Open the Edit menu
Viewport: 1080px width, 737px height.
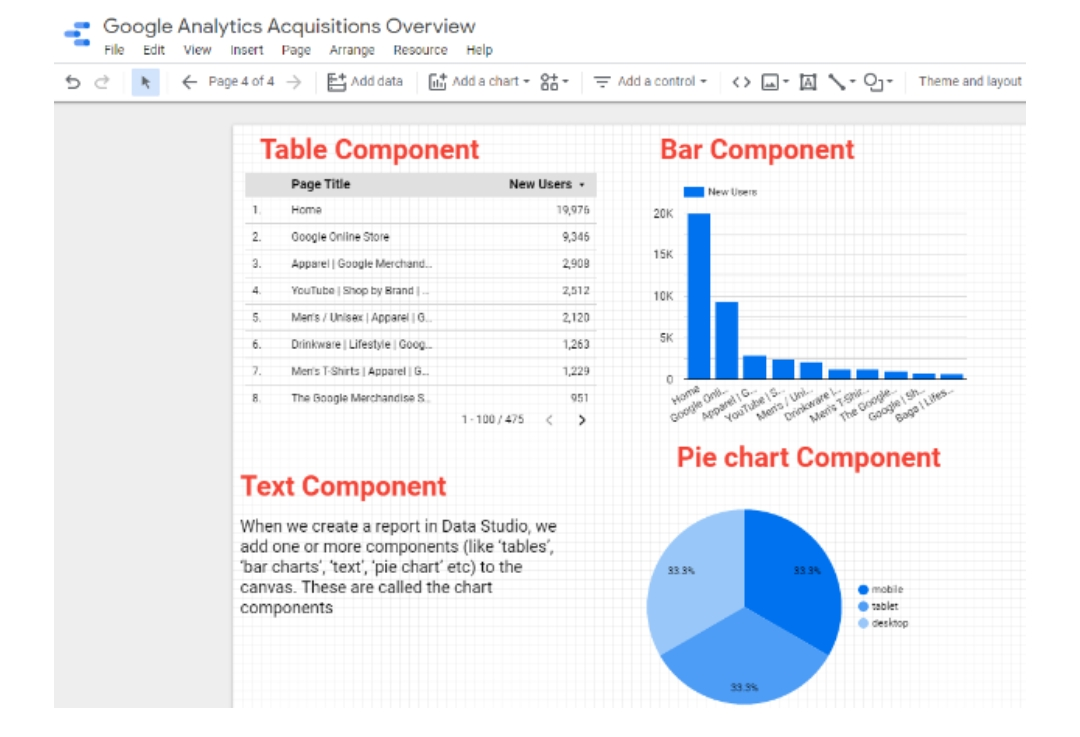(154, 50)
